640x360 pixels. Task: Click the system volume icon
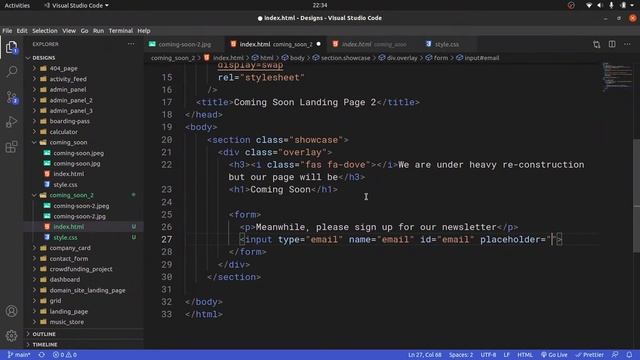pyautogui.click(x=600, y=5)
